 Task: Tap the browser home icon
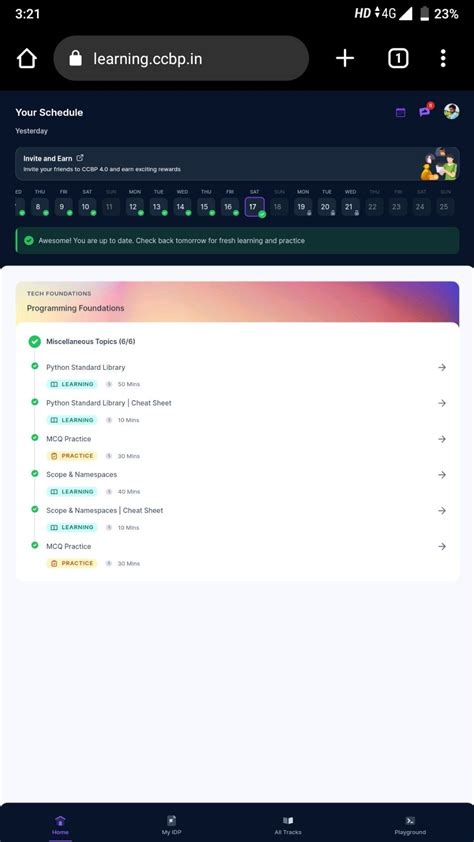(27, 59)
